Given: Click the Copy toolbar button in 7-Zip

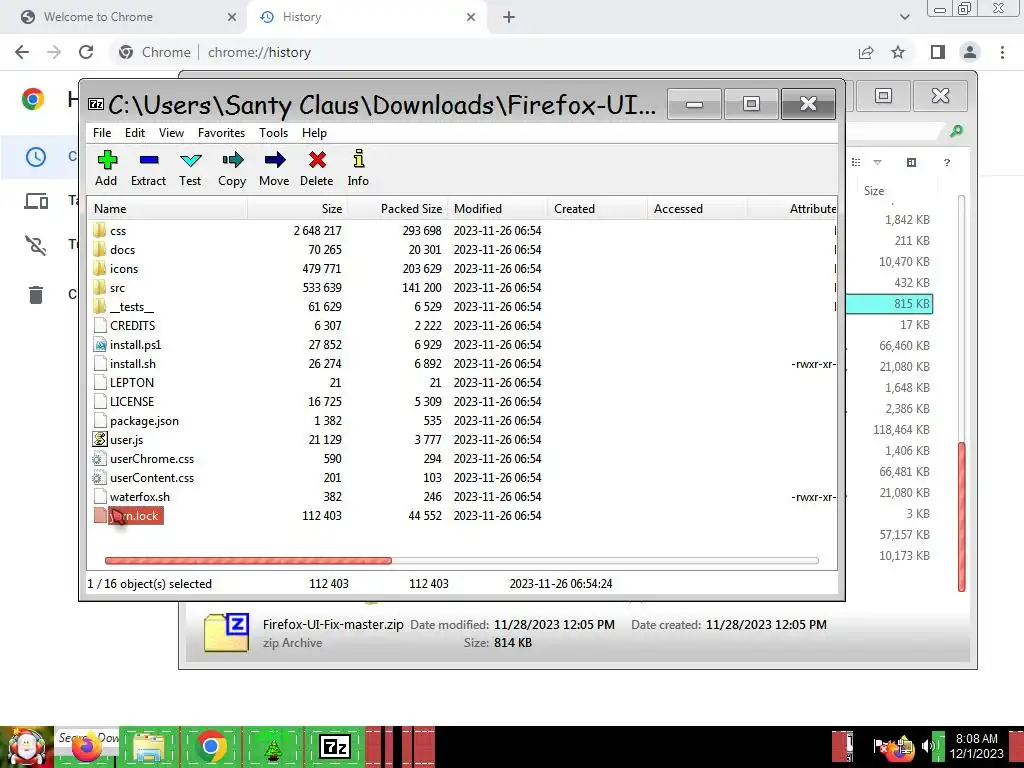Looking at the screenshot, I should (232, 168).
